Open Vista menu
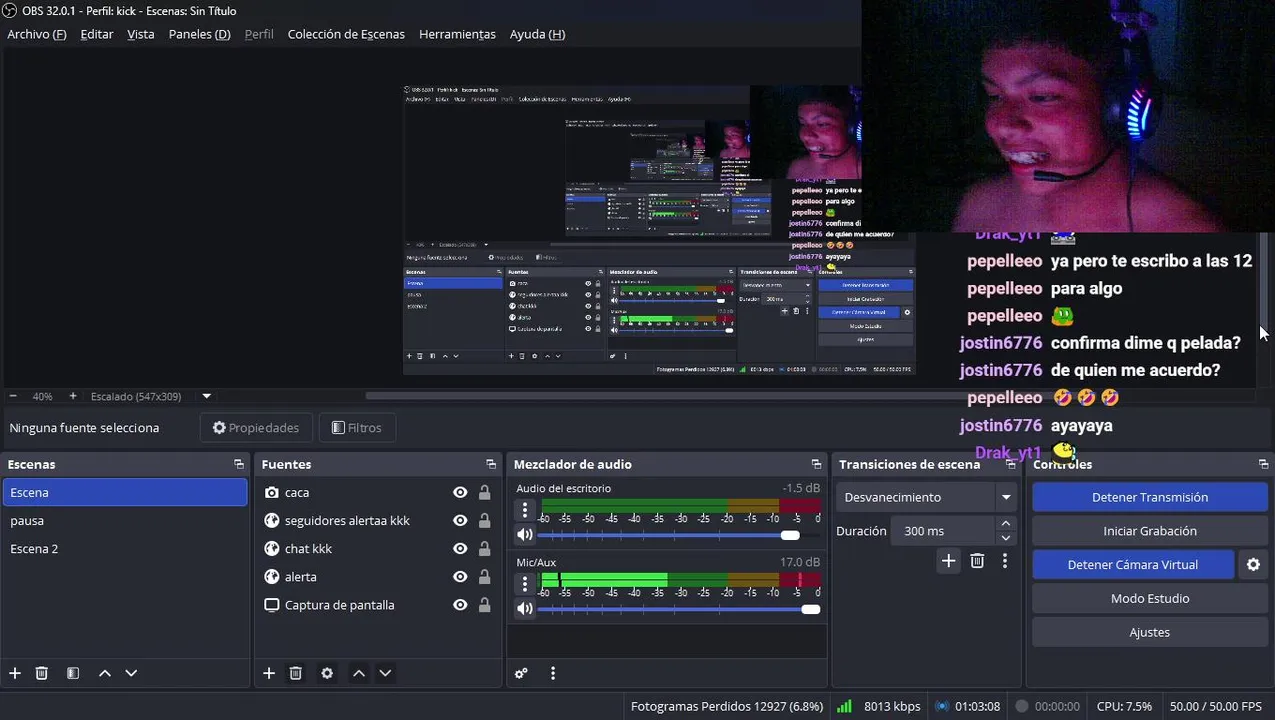The width and height of the screenshot is (1275, 720). pyautogui.click(x=141, y=34)
